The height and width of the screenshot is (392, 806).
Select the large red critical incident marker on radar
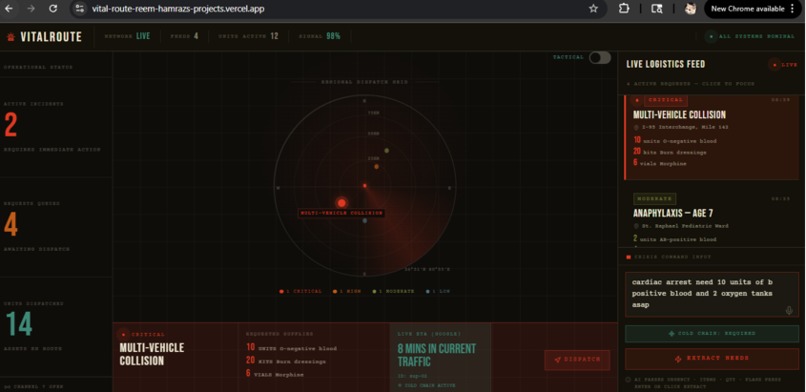pos(341,203)
